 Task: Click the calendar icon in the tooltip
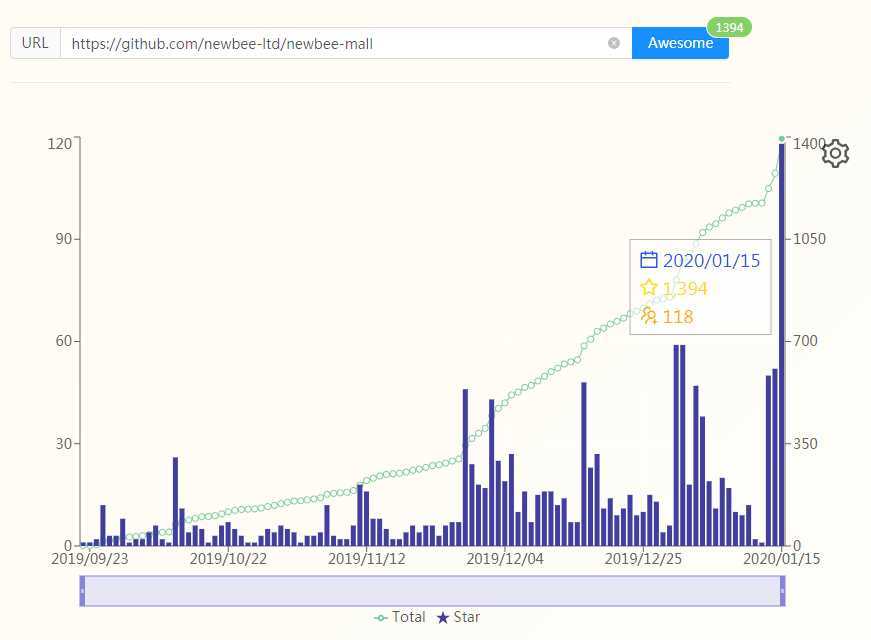[648, 260]
